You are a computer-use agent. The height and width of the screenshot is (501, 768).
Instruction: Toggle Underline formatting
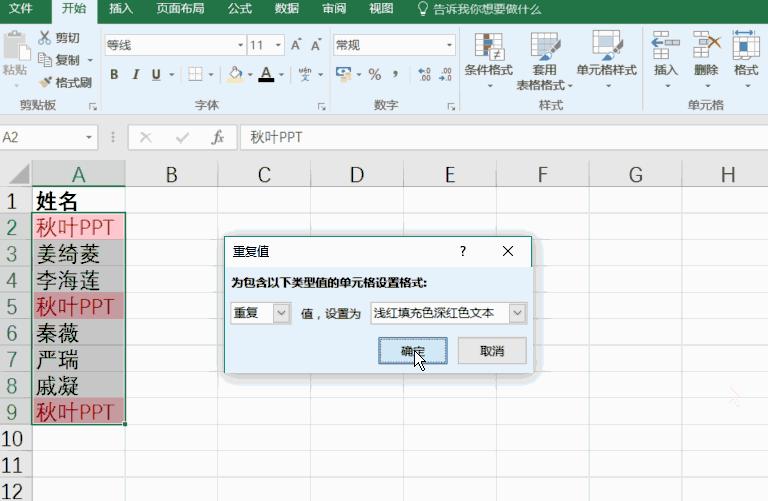coord(156,74)
